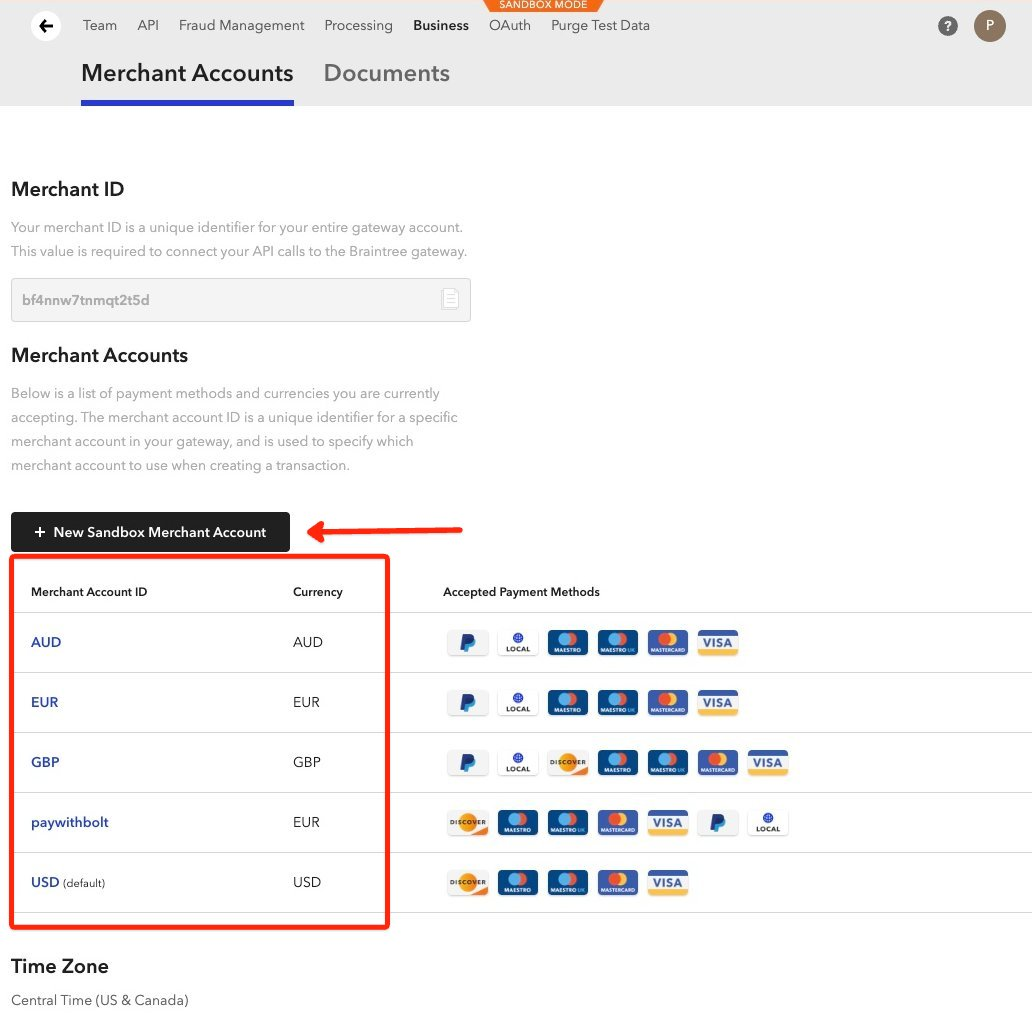Click the Local payment icon in AUD row
This screenshot has height=1033, width=1032.
tap(518, 642)
